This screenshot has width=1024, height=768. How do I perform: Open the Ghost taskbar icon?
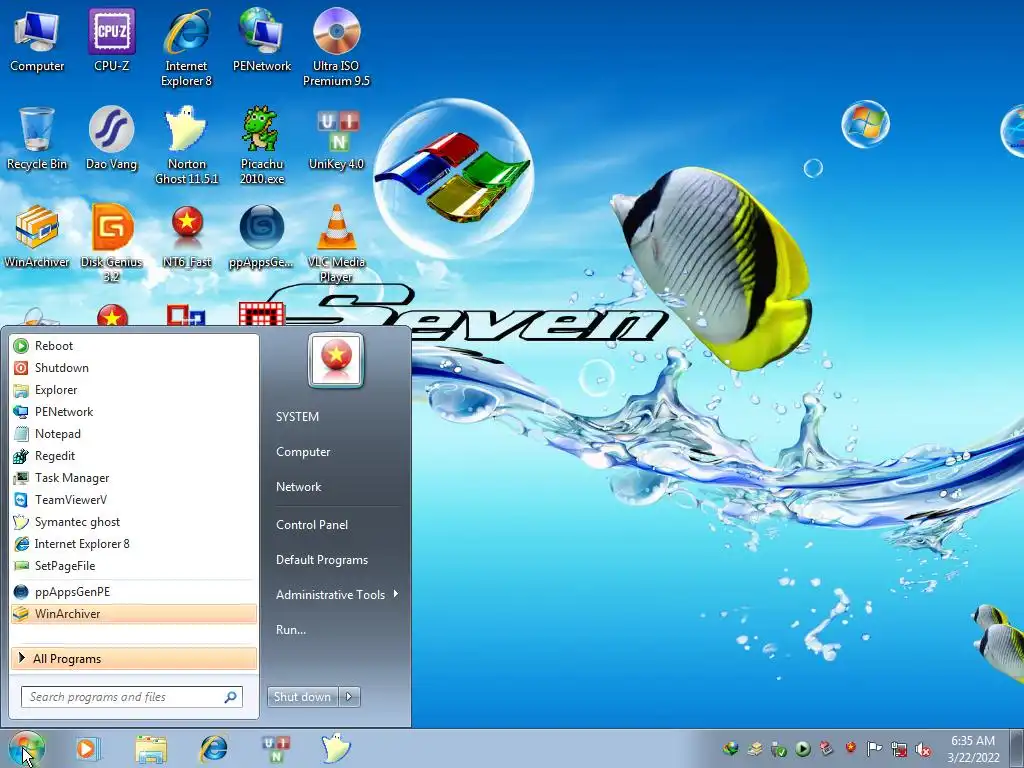[336, 748]
